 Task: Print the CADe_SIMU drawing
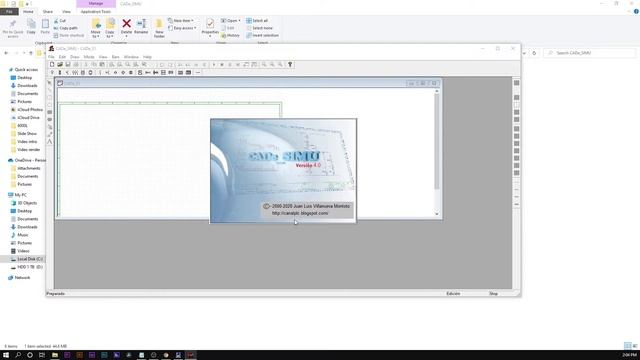tap(76, 64)
